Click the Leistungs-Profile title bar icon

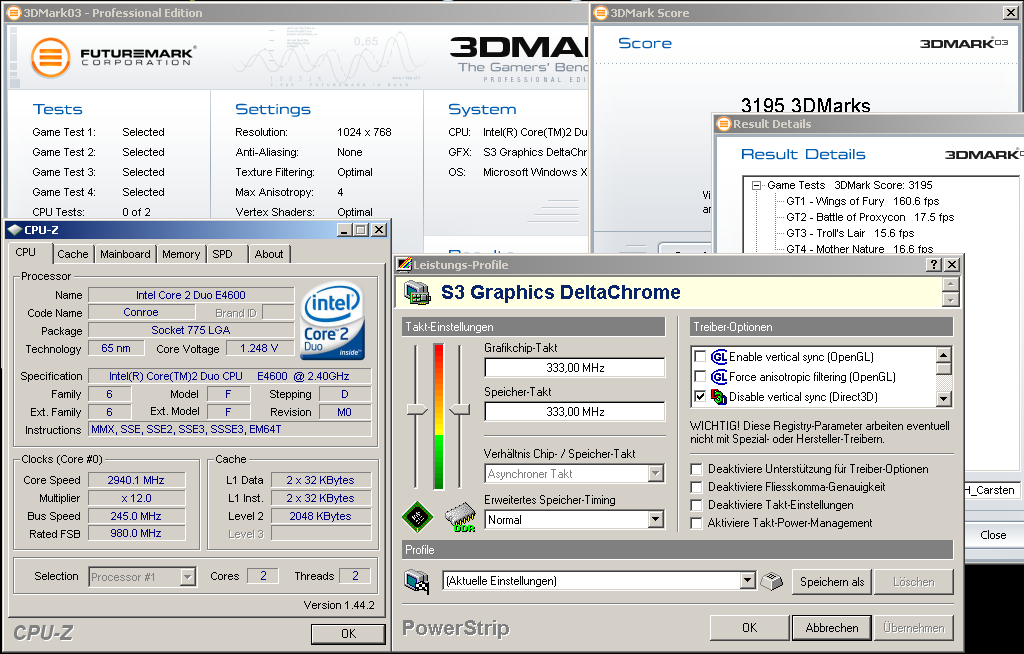404,265
